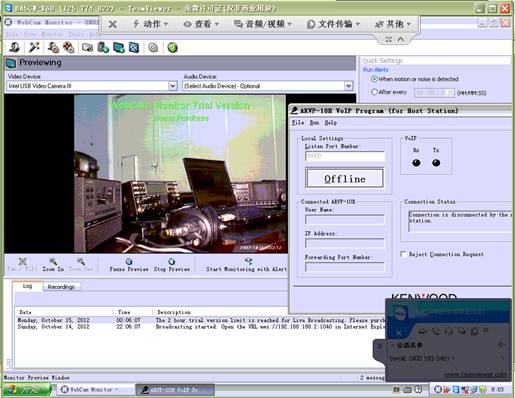The image size is (515, 398).
Task: Expand the Video Device dropdown
Action: click(172, 86)
